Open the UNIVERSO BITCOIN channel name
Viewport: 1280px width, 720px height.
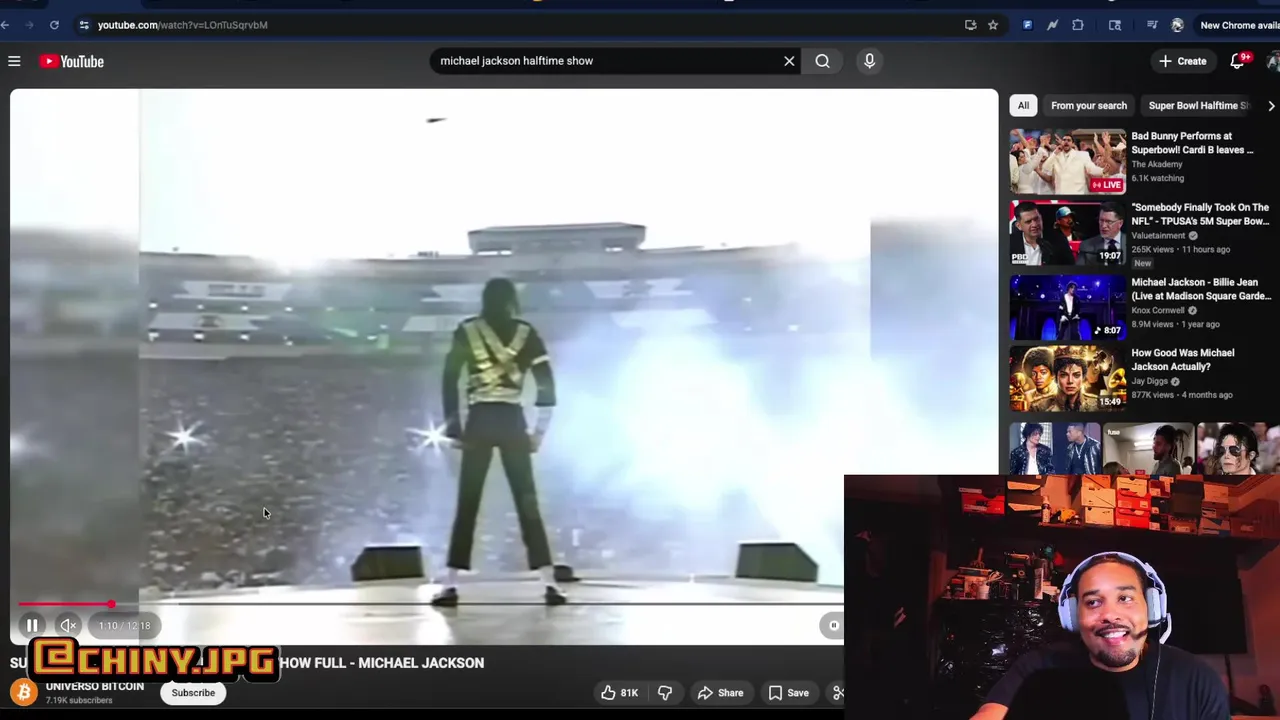95,687
